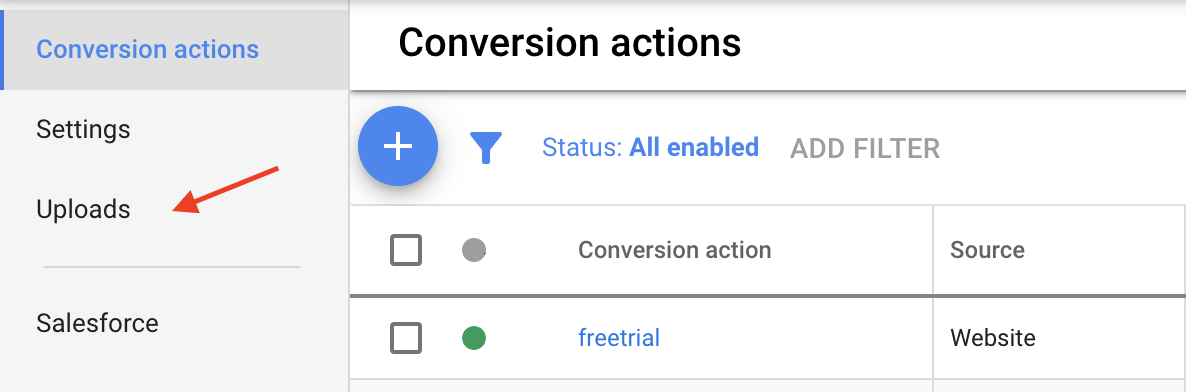Open the filter funnel icon
The height and width of the screenshot is (392, 1186).
[x=486, y=148]
